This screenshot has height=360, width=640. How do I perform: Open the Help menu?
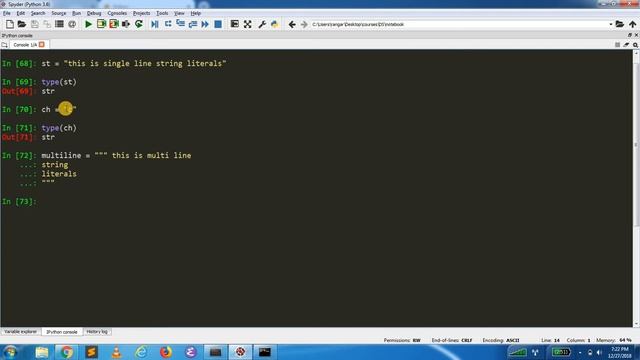[196, 13]
